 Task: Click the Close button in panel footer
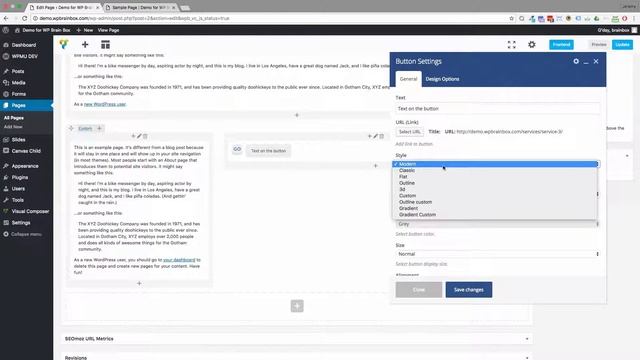point(418,290)
